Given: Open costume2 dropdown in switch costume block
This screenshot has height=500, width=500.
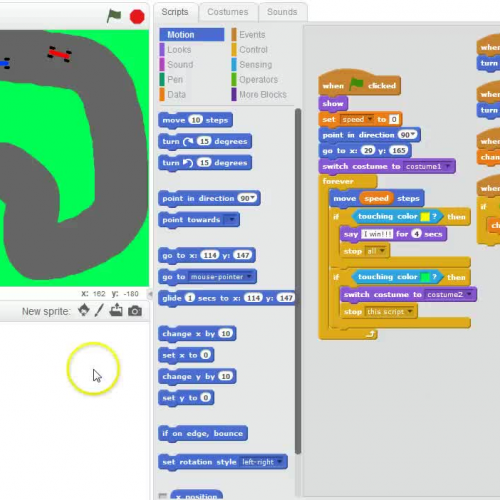Looking at the screenshot, I should 469,294.
